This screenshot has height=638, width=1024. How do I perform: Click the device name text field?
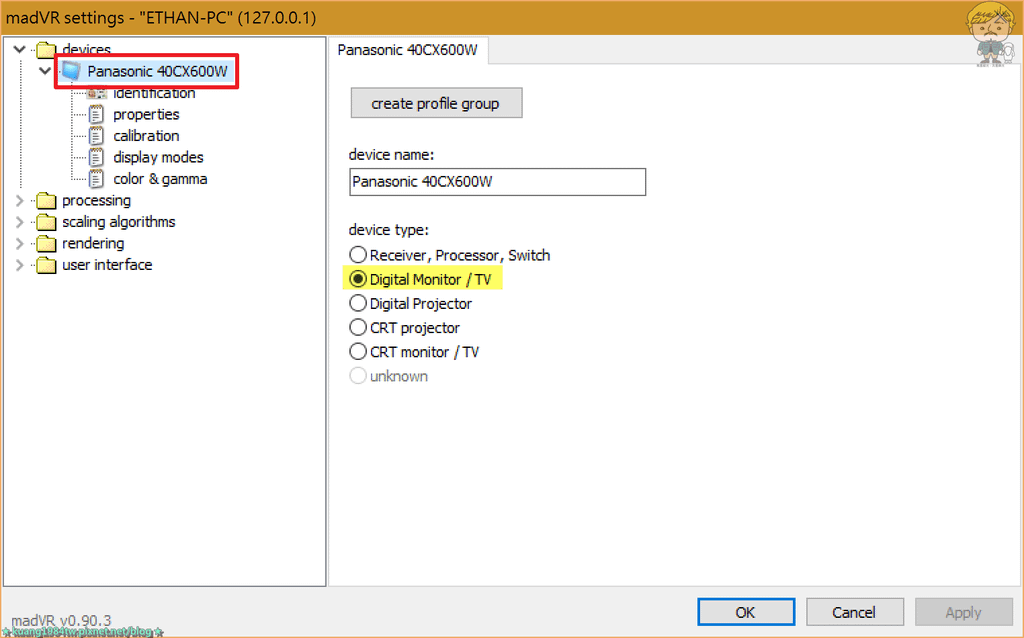pos(498,182)
